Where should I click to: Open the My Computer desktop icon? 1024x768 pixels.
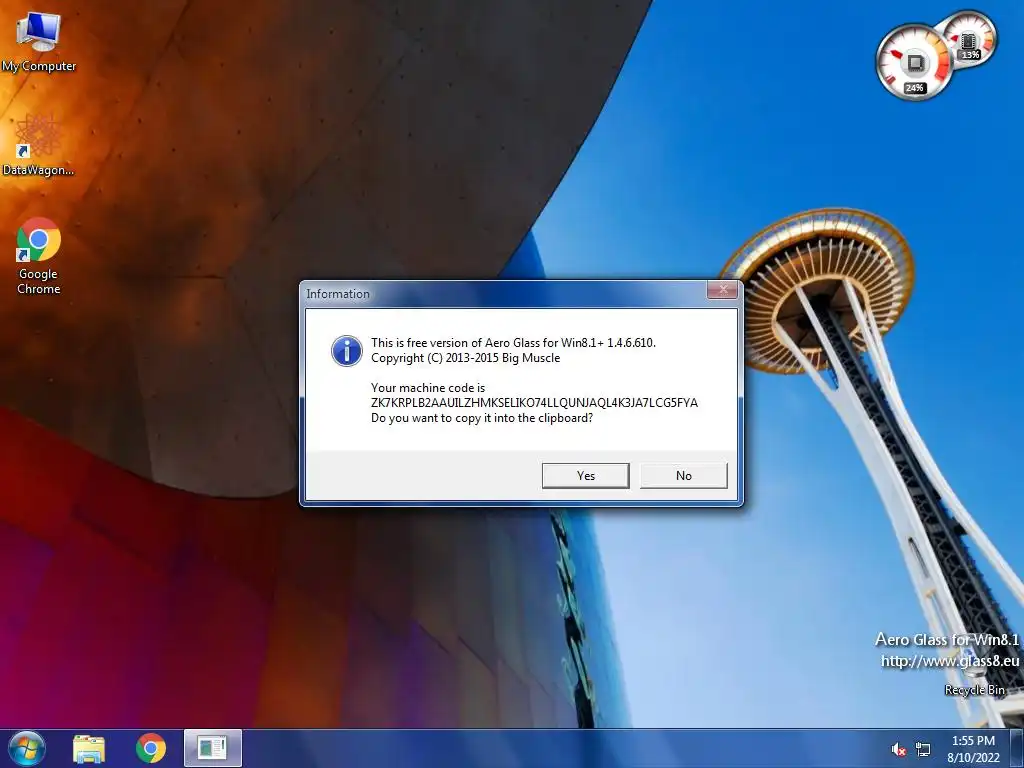click(x=39, y=41)
